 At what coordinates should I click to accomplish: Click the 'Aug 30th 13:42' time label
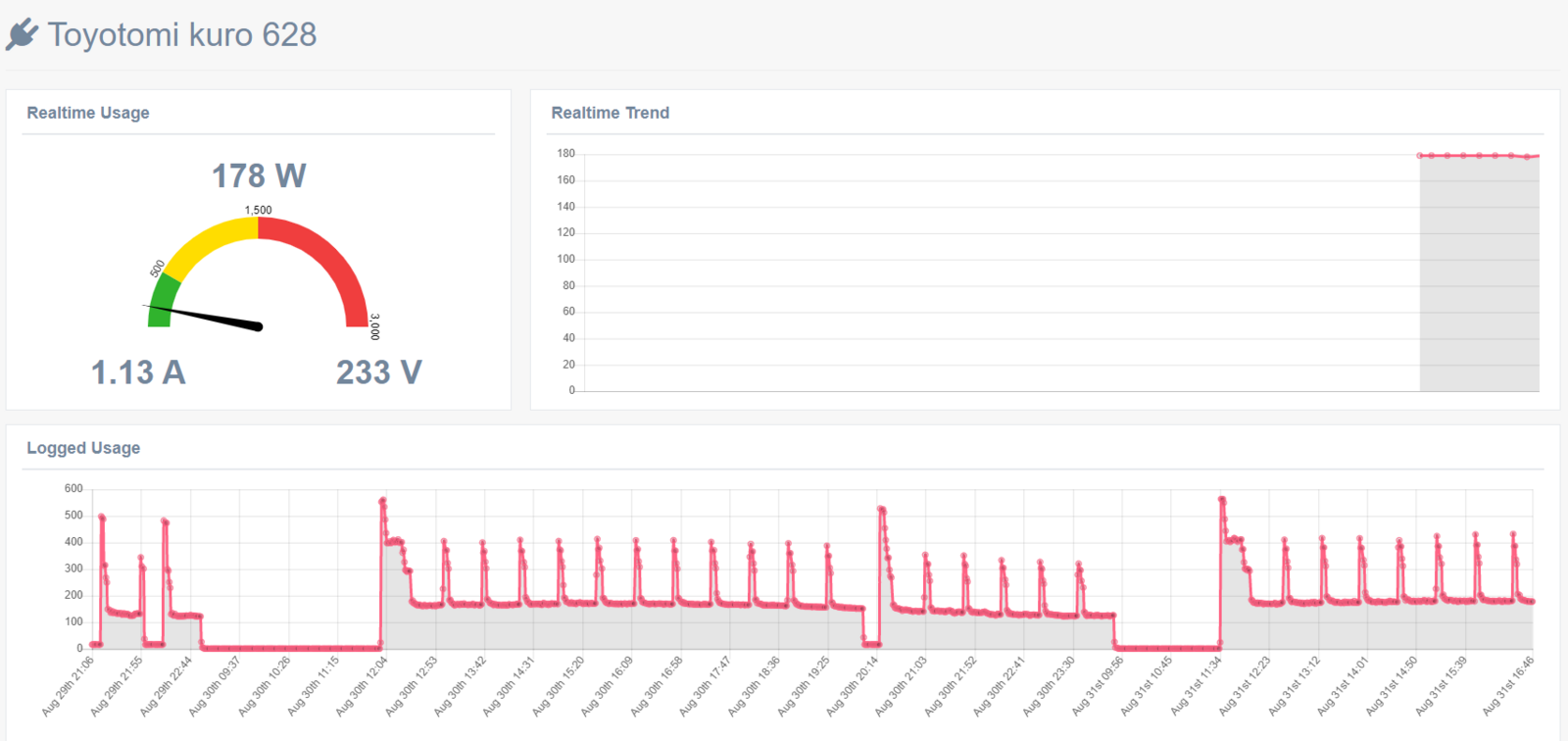click(461, 686)
